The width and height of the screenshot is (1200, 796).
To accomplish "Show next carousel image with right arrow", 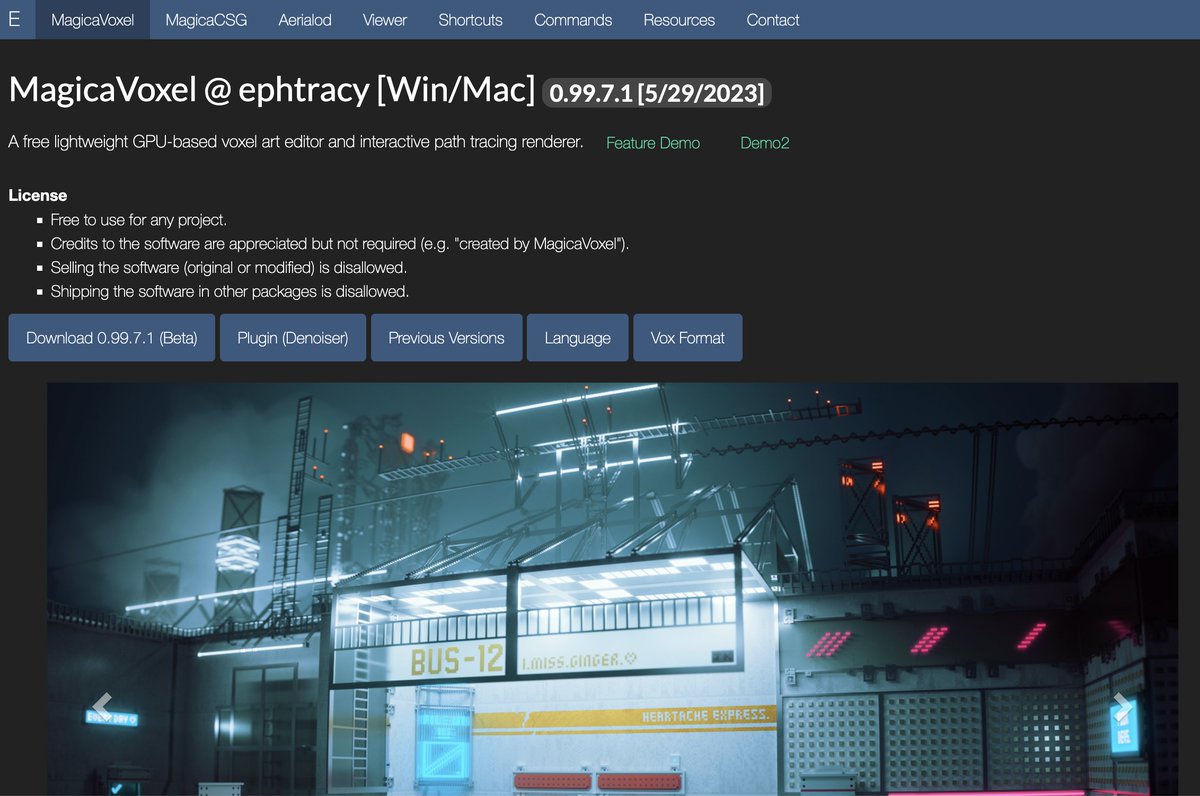I will point(1122,705).
